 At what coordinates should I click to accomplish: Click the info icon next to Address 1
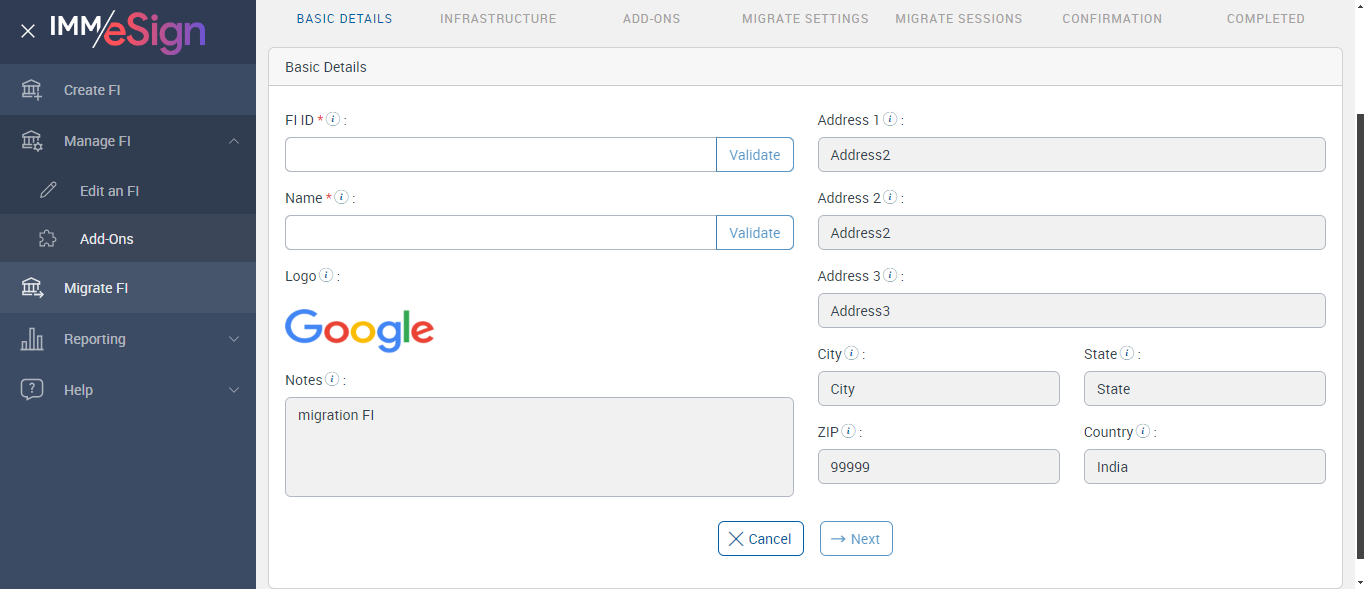pos(889,120)
